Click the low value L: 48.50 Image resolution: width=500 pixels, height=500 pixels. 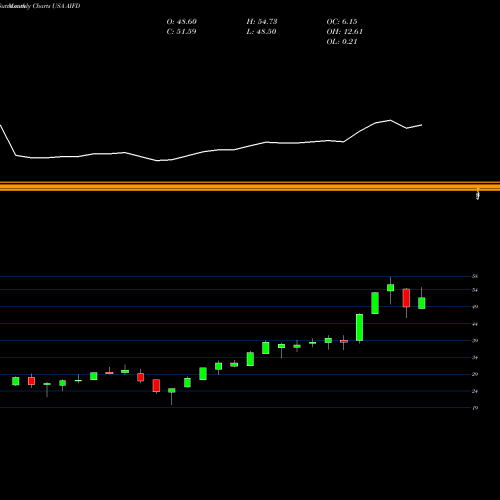[x=261, y=32]
